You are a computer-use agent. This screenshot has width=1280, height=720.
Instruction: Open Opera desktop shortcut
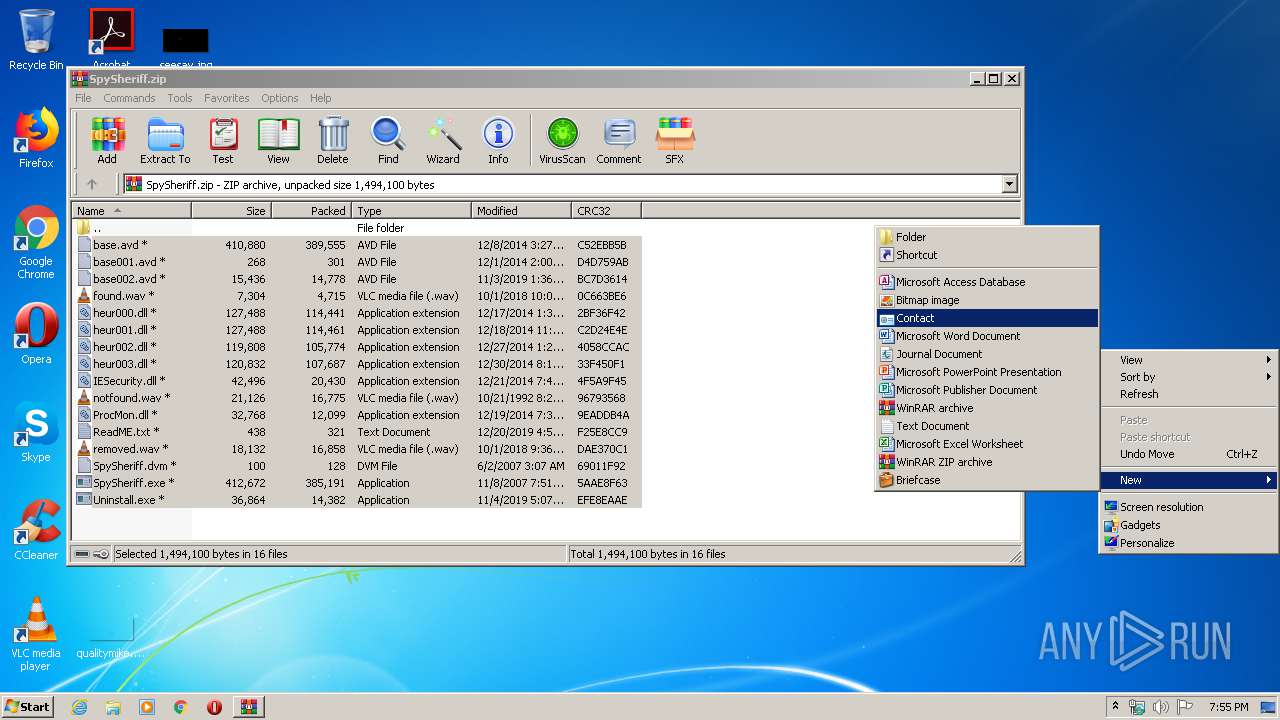[x=36, y=334]
